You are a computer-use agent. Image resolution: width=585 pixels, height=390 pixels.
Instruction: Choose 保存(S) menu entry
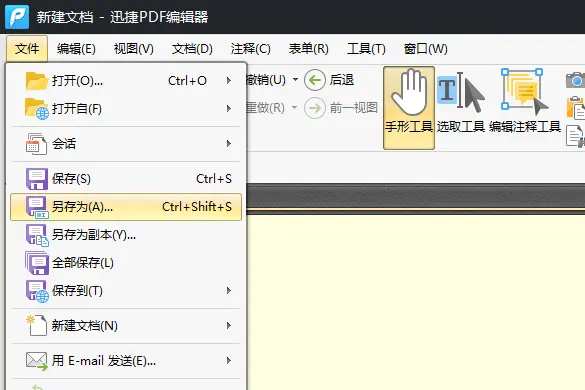click(126, 179)
